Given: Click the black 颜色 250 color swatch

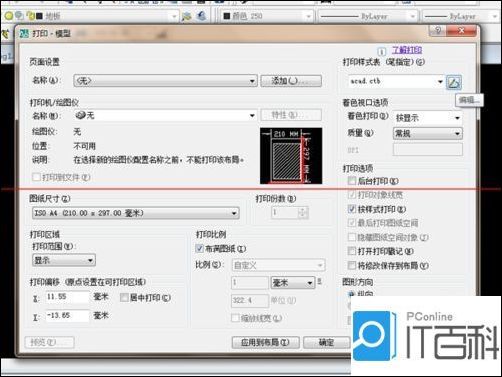Looking at the screenshot, I should click(x=227, y=16).
